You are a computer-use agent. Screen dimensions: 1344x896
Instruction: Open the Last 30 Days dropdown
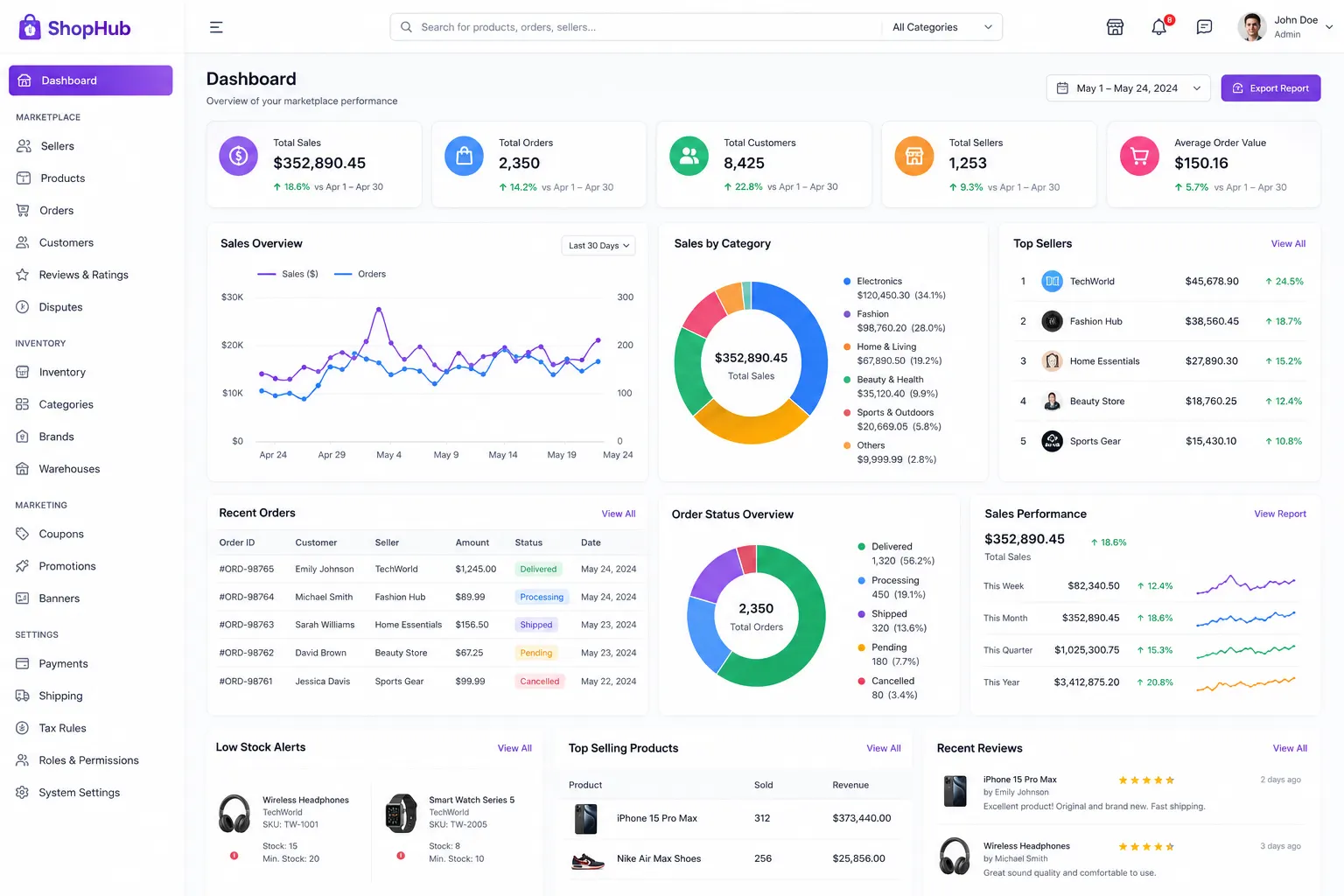coord(598,246)
